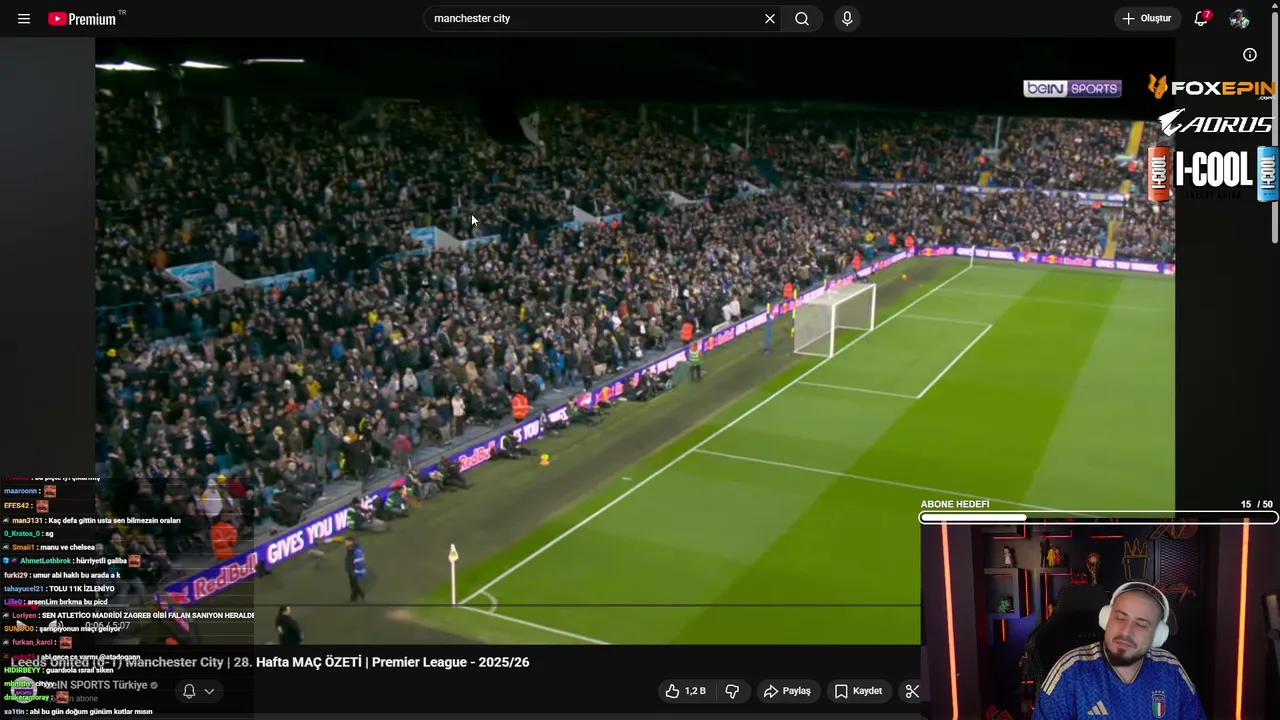Show video info with the i icon
The image size is (1280, 720).
click(x=1250, y=55)
